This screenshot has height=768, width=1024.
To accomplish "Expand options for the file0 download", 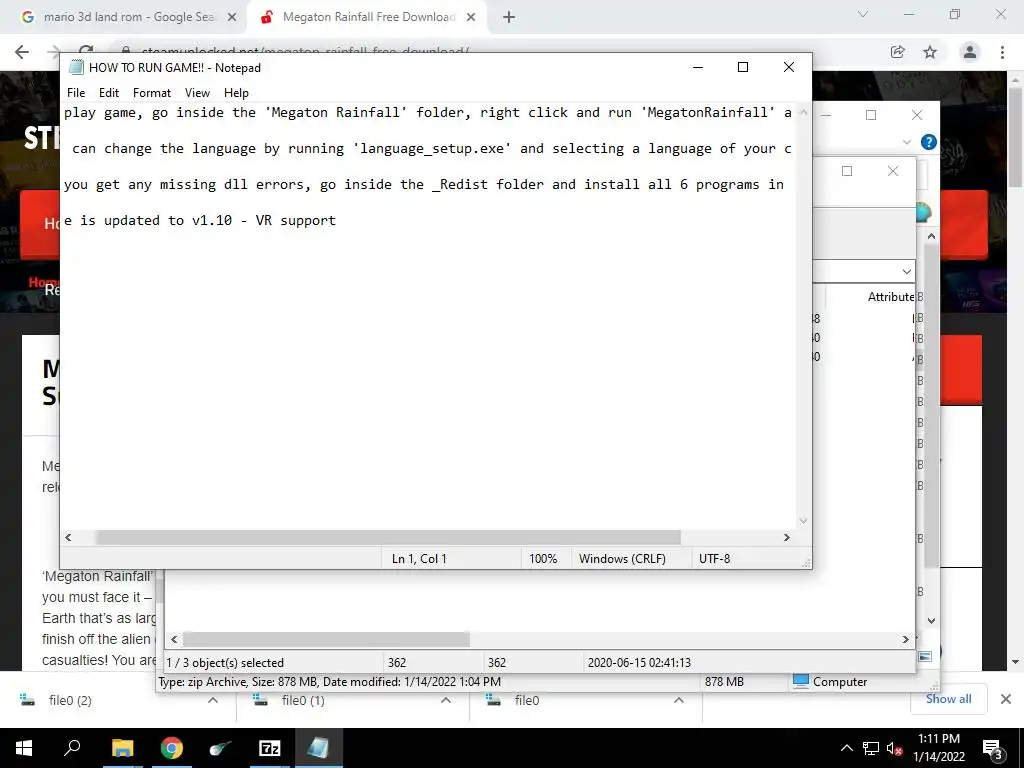I will (x=679, y=700).
